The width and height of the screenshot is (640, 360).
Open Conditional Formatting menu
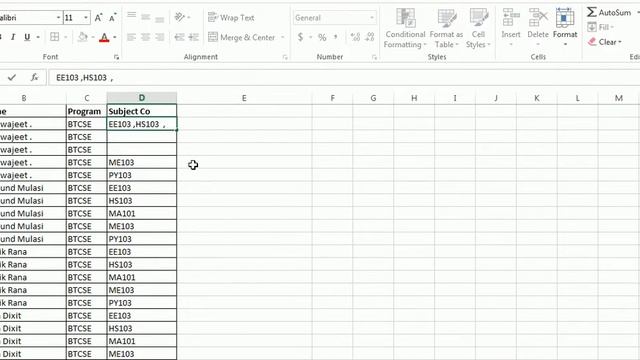click(x=405, y=28)
